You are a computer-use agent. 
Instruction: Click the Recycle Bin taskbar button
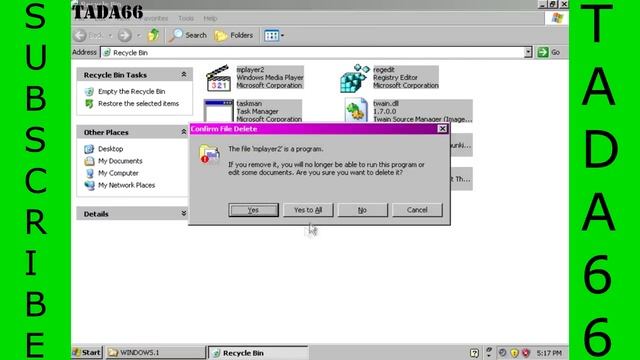pyautogui.click(x=258, y=353)
